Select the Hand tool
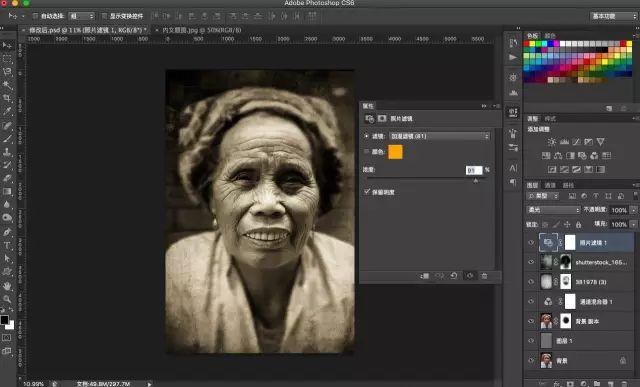Screen dimensions: 640x387 (x=7, y=286)
